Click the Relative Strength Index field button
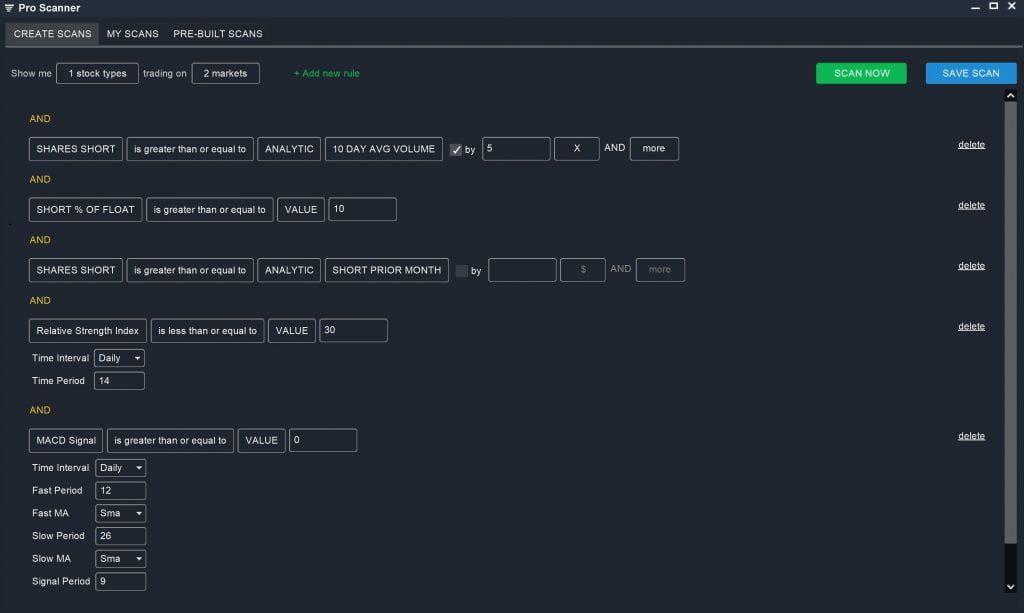Viewport: 1024px width, 613px height. 88,330
